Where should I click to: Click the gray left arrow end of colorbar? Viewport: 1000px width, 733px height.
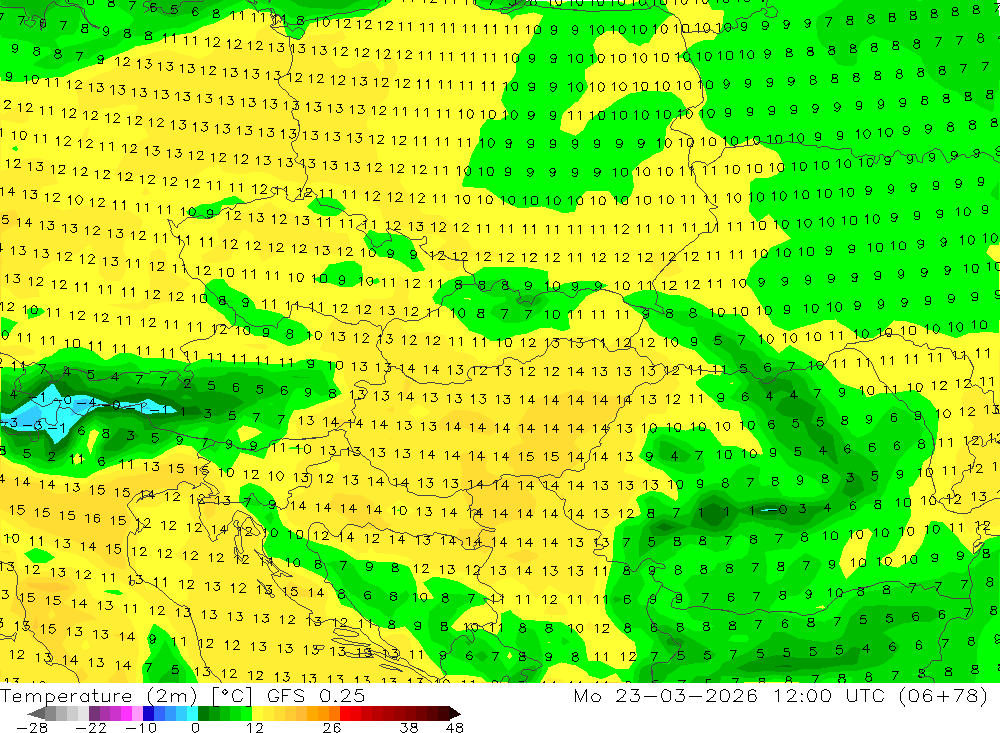tap(36, 713)
